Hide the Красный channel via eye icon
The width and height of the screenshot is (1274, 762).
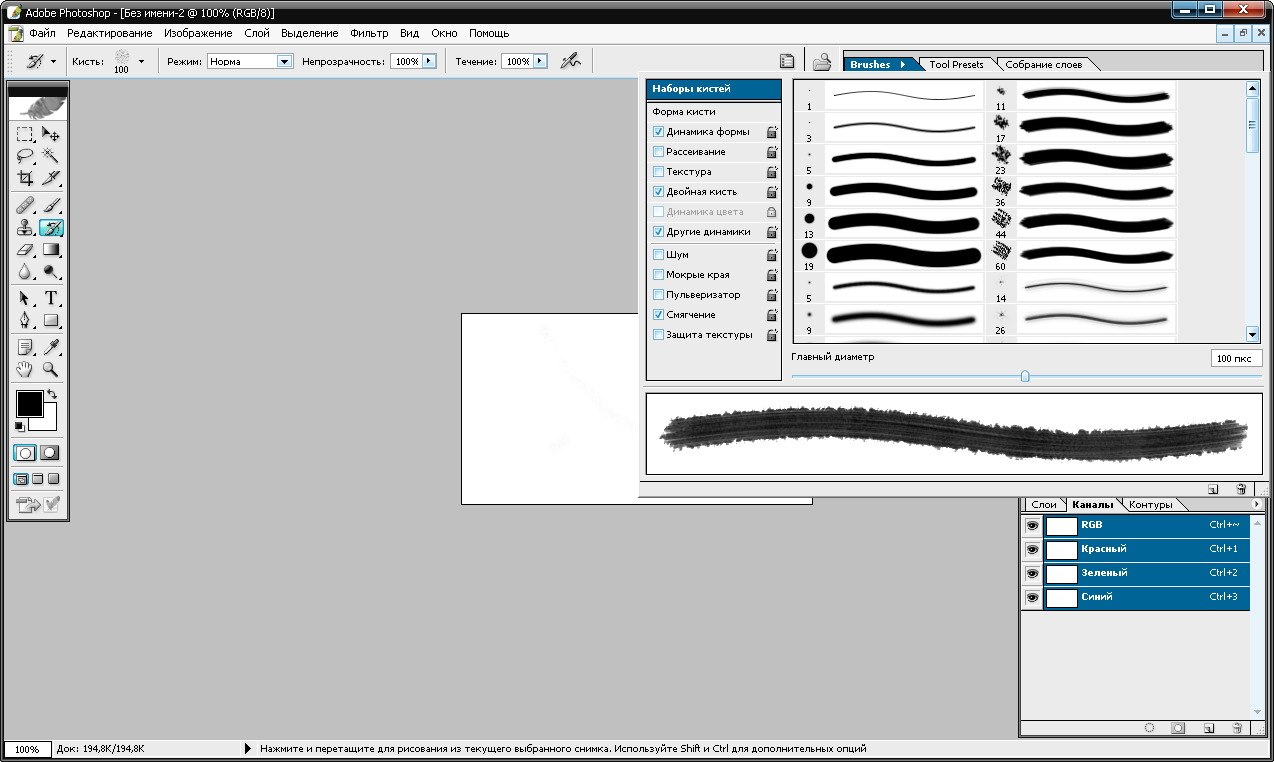coord(1032,549)
